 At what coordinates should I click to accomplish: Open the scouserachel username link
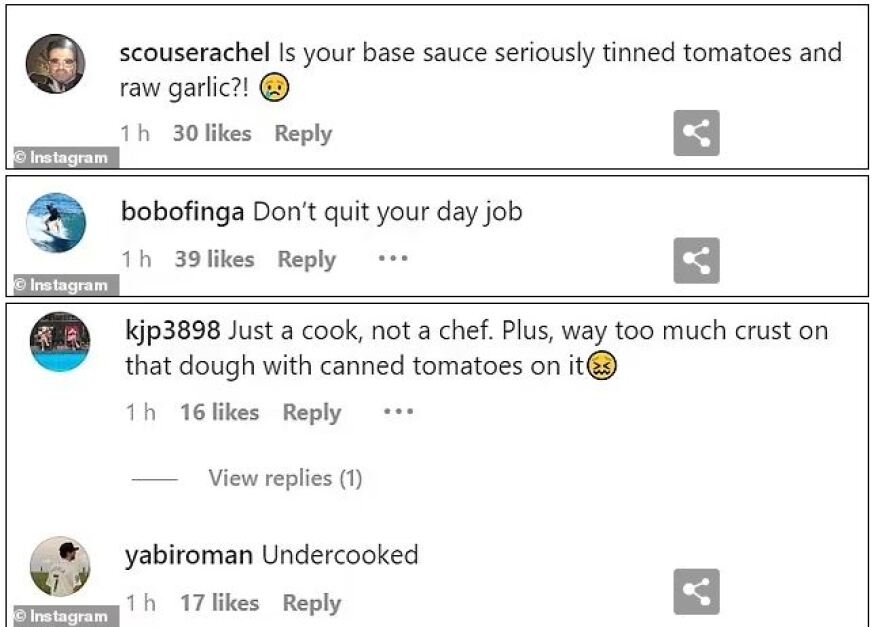[195, 52]
